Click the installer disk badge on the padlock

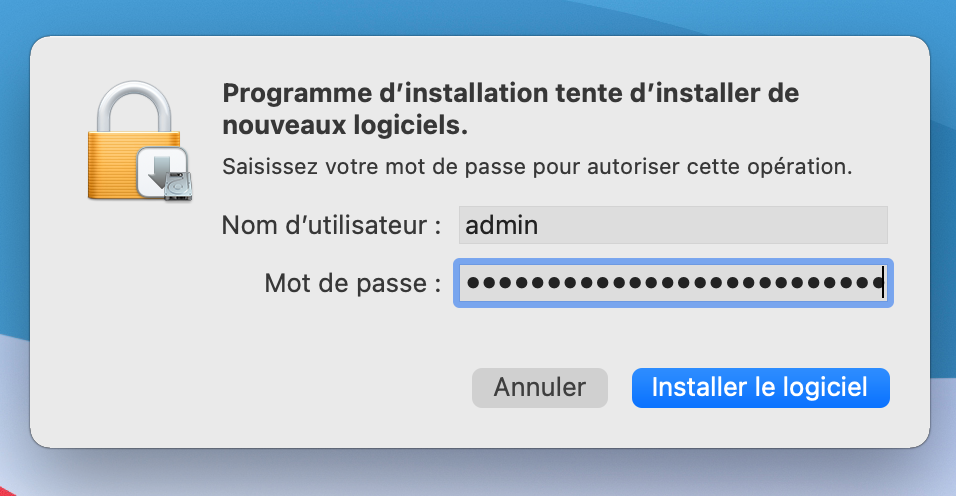point(165,173)
